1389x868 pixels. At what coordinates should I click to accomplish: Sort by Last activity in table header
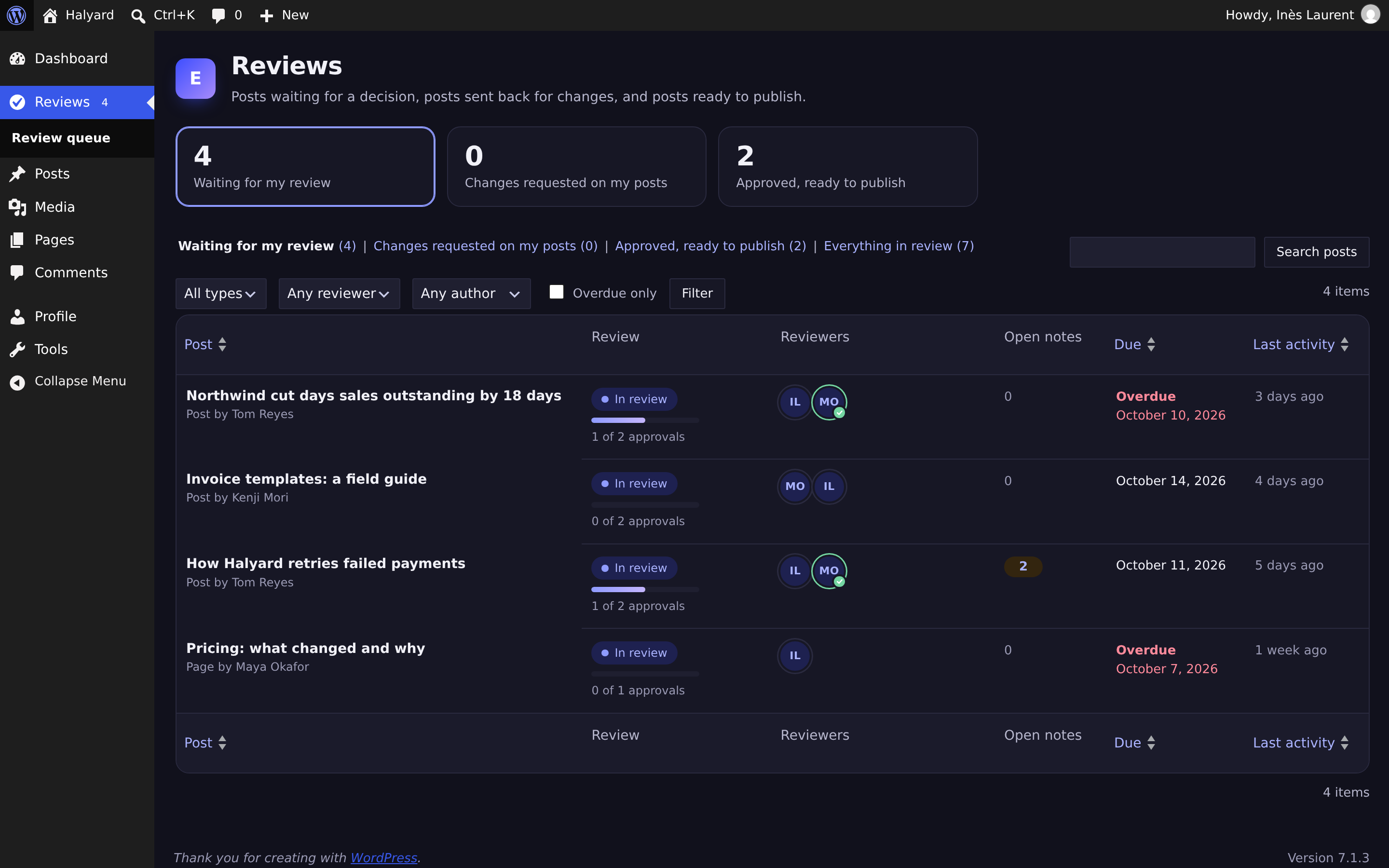coord(1301,344)
